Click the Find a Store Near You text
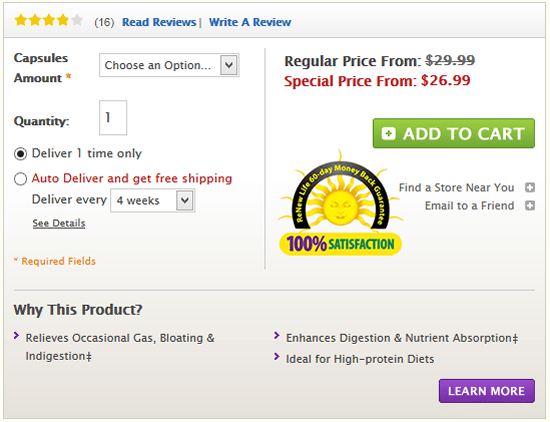550x422 pixels. coord(456,188)
